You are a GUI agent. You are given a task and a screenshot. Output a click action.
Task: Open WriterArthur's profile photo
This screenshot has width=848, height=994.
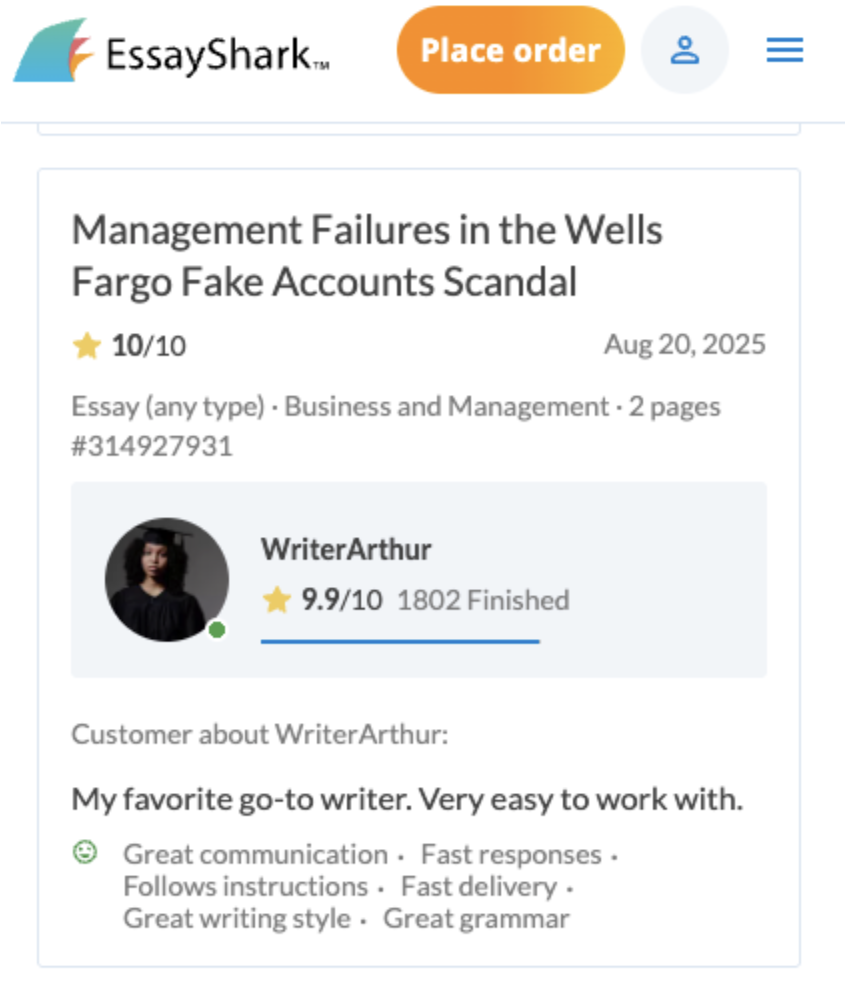pos(166,580)
